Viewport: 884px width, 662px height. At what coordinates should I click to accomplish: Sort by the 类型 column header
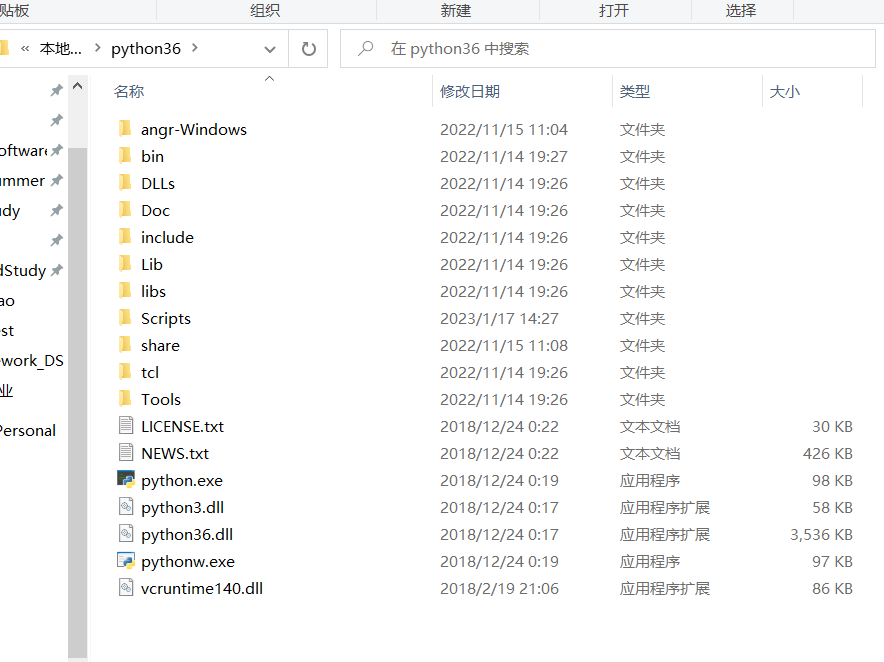point(634,91)
